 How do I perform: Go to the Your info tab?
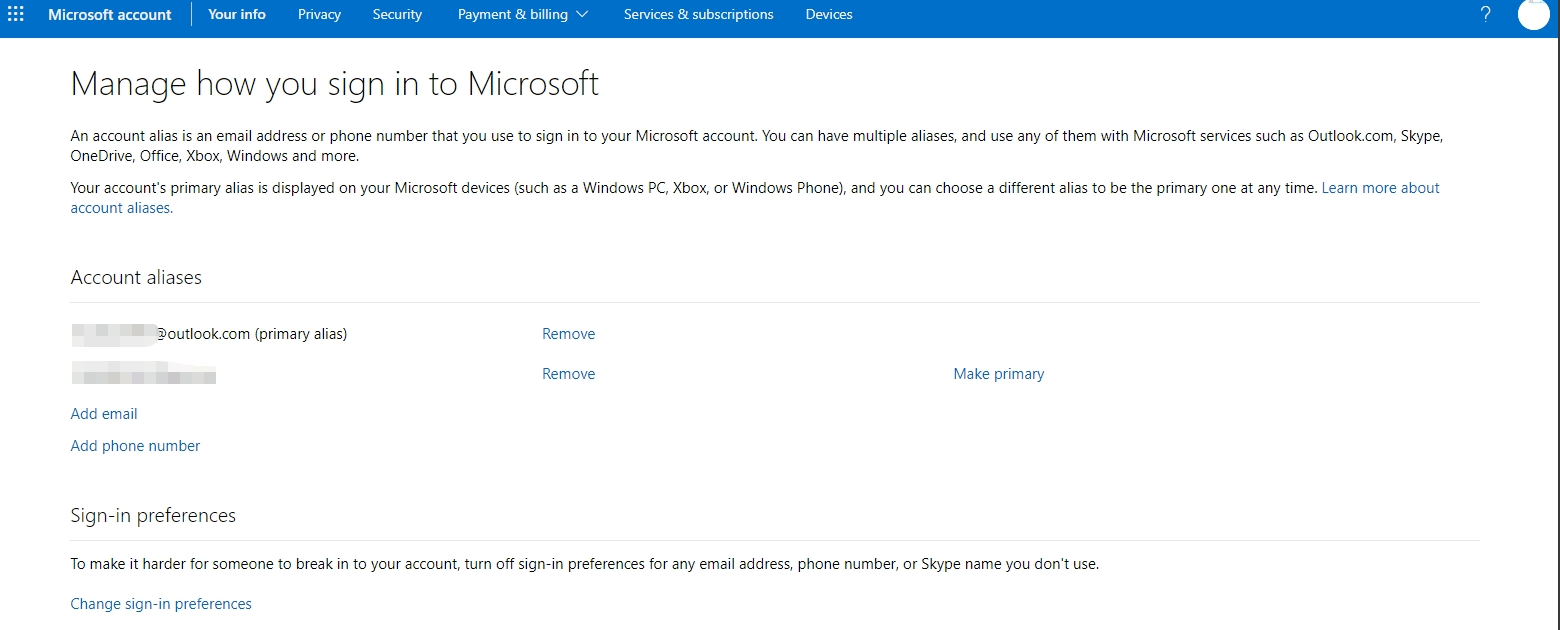click(x=237, y=14)
